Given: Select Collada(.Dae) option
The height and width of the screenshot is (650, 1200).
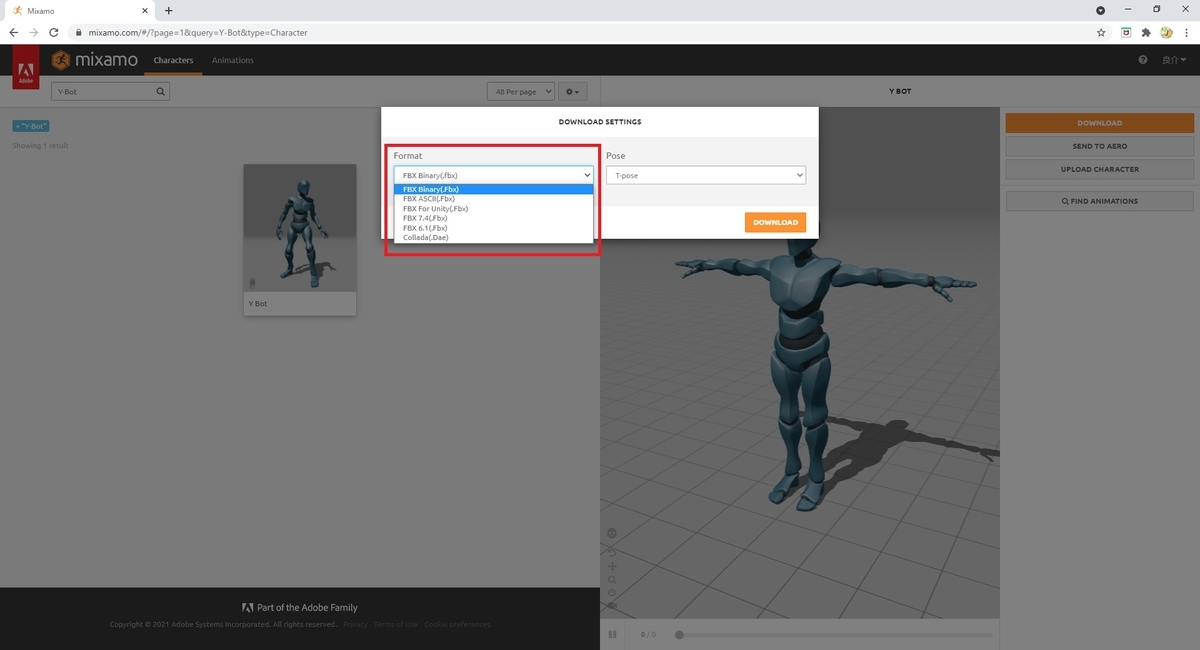Looking at the screenshot, I should tap(494, 237).
